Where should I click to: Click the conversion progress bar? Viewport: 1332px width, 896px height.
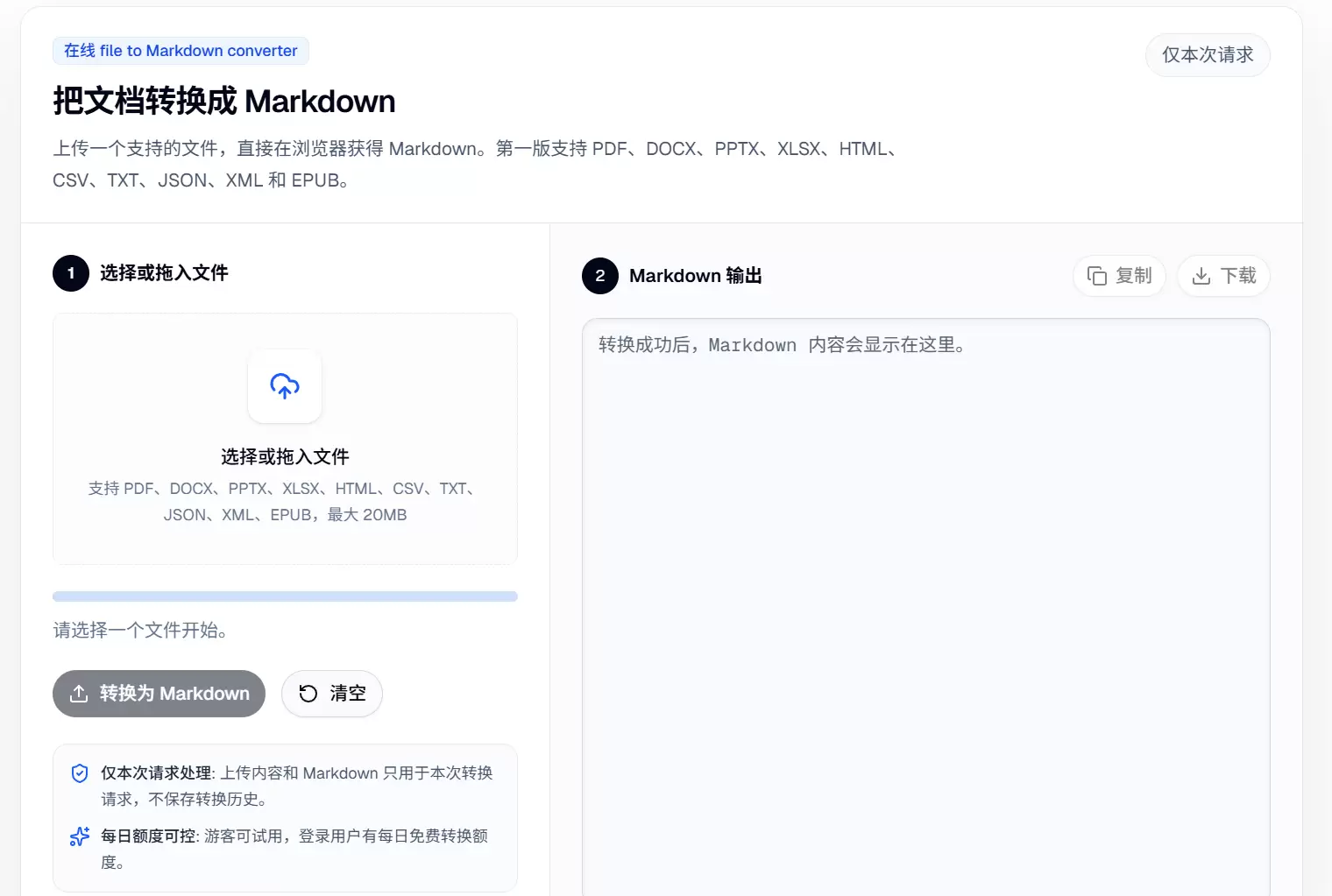285,596
